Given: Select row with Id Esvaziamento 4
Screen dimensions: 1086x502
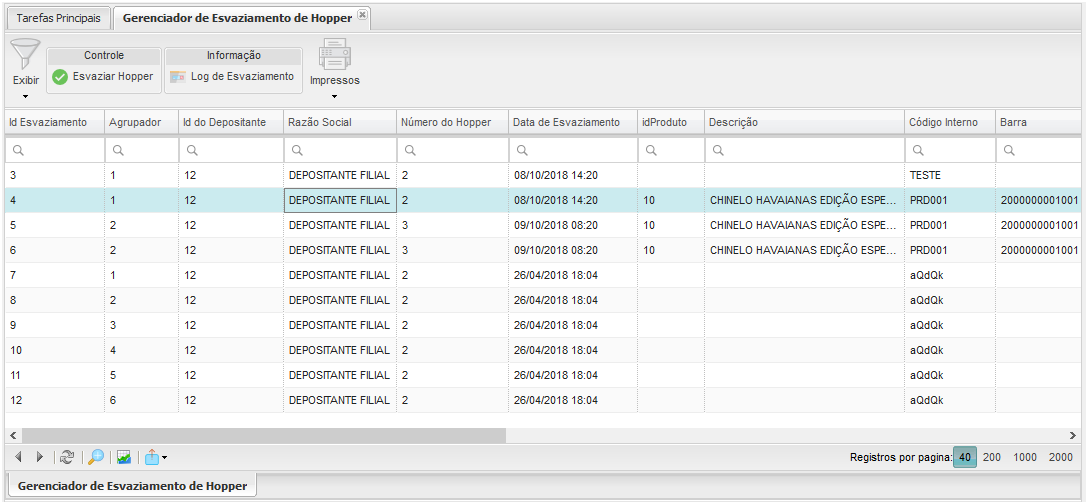Looking at the screenshot, I should [x=542, y=200].
